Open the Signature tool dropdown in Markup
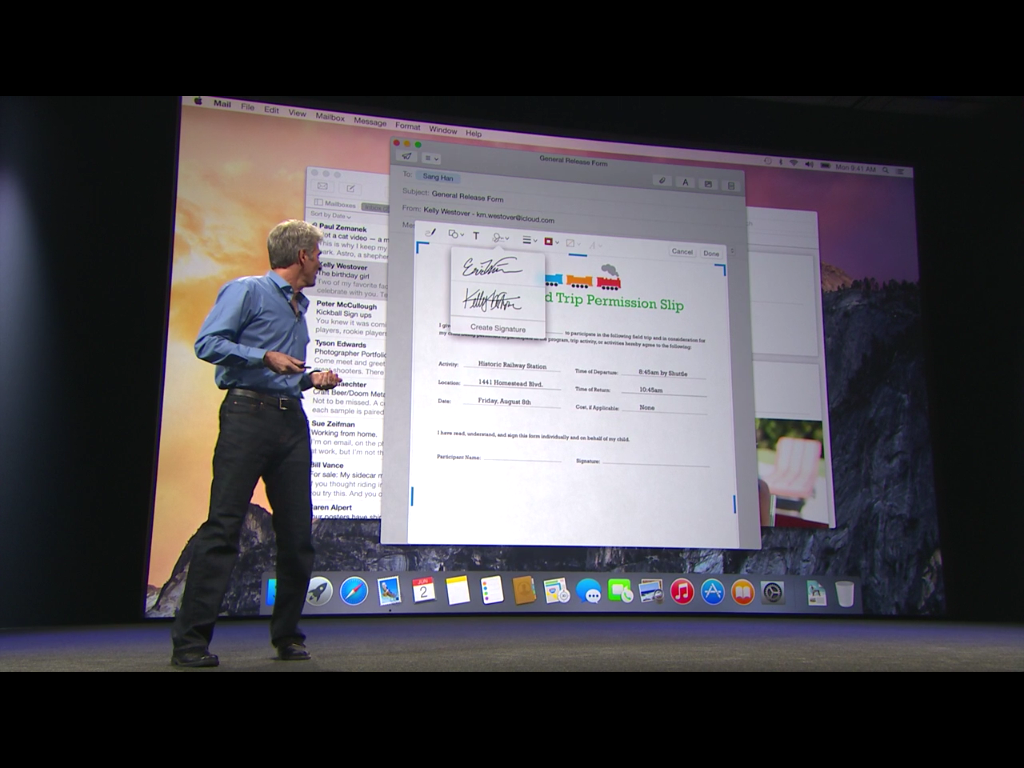1024x768 pixels. tap(501, 238)
